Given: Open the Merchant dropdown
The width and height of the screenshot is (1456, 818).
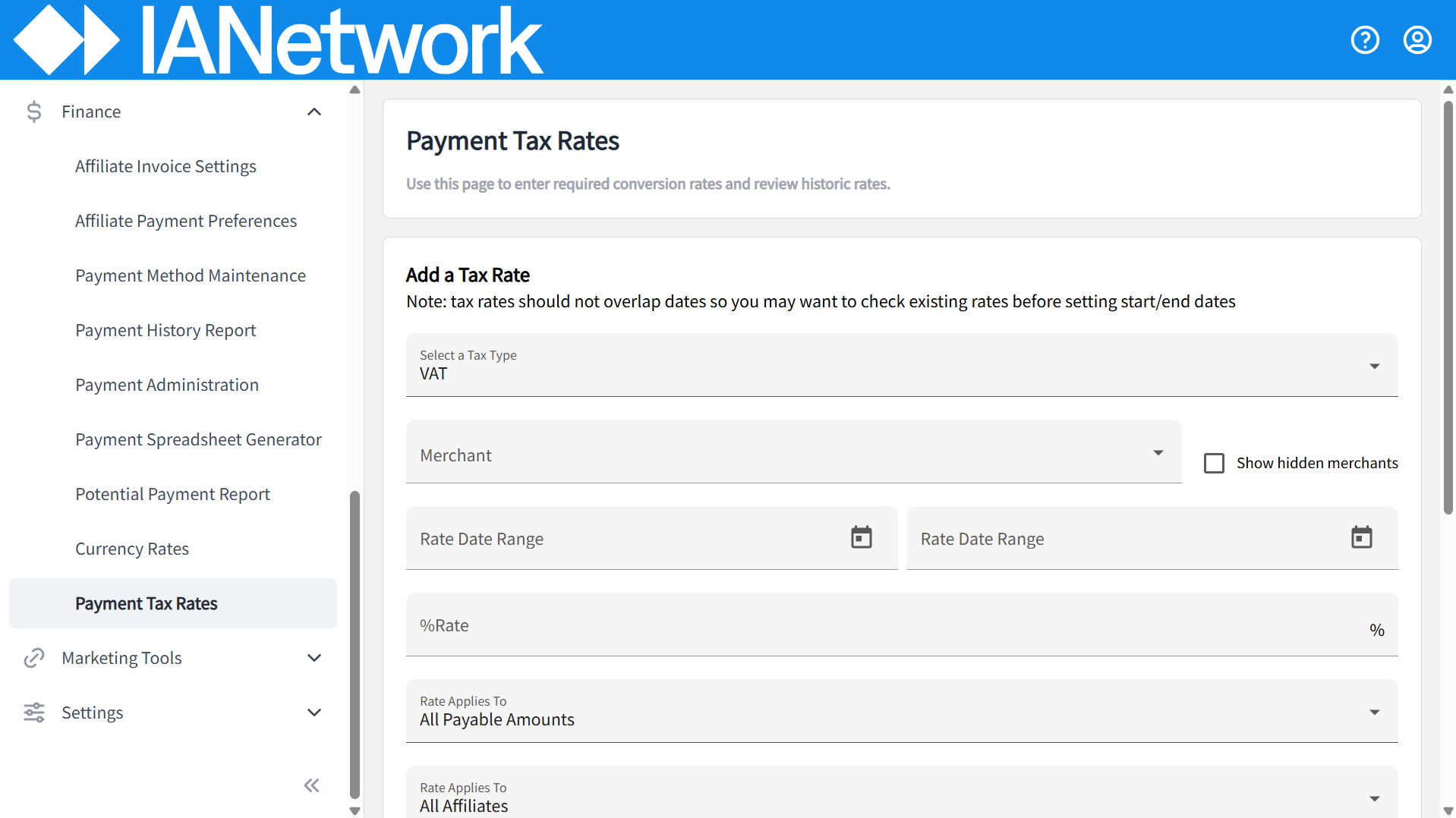Looking at the screenshot, I should [1157, 451].
